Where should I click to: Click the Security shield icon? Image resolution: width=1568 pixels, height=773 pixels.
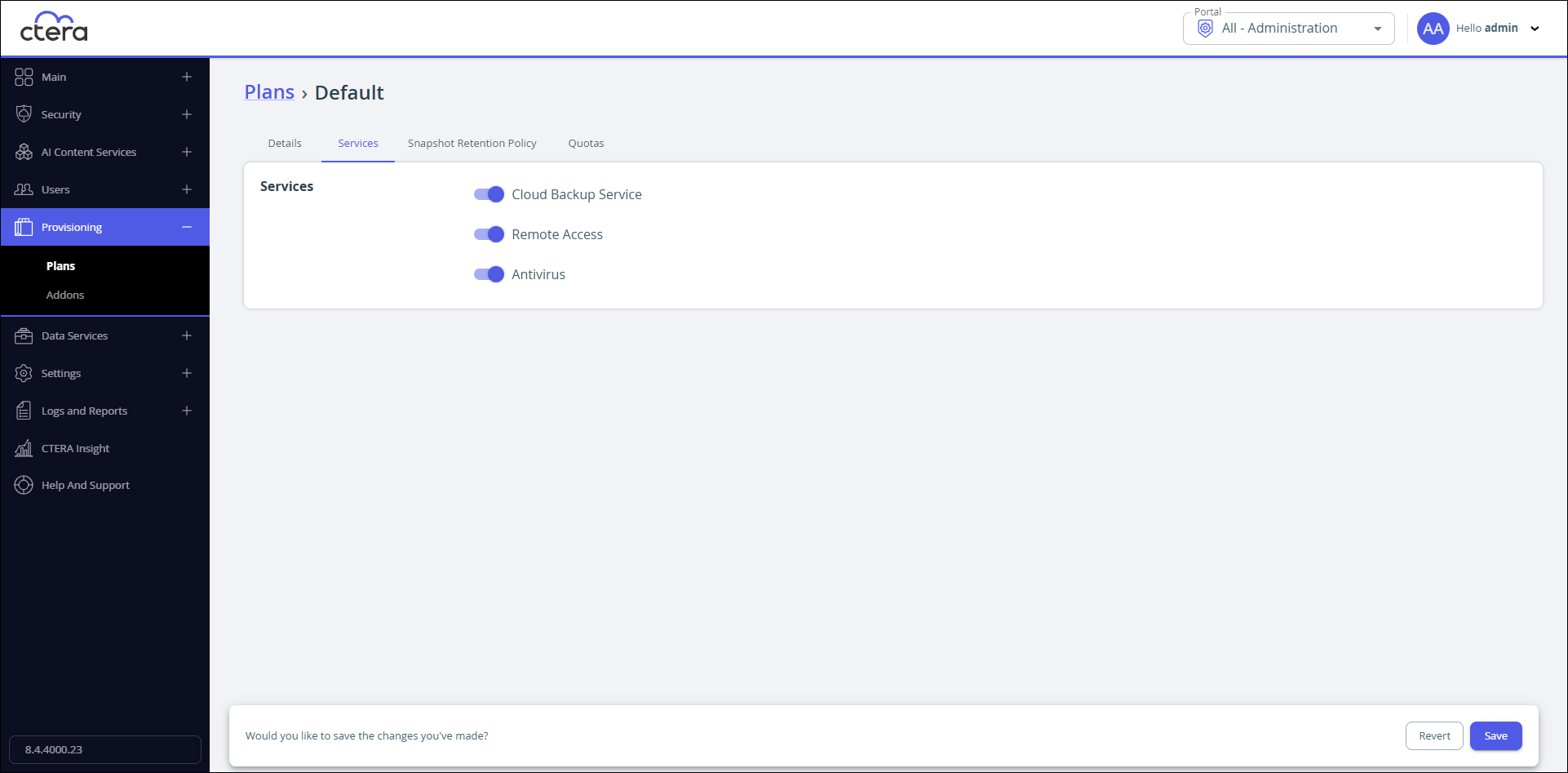[x=24, y=114]
